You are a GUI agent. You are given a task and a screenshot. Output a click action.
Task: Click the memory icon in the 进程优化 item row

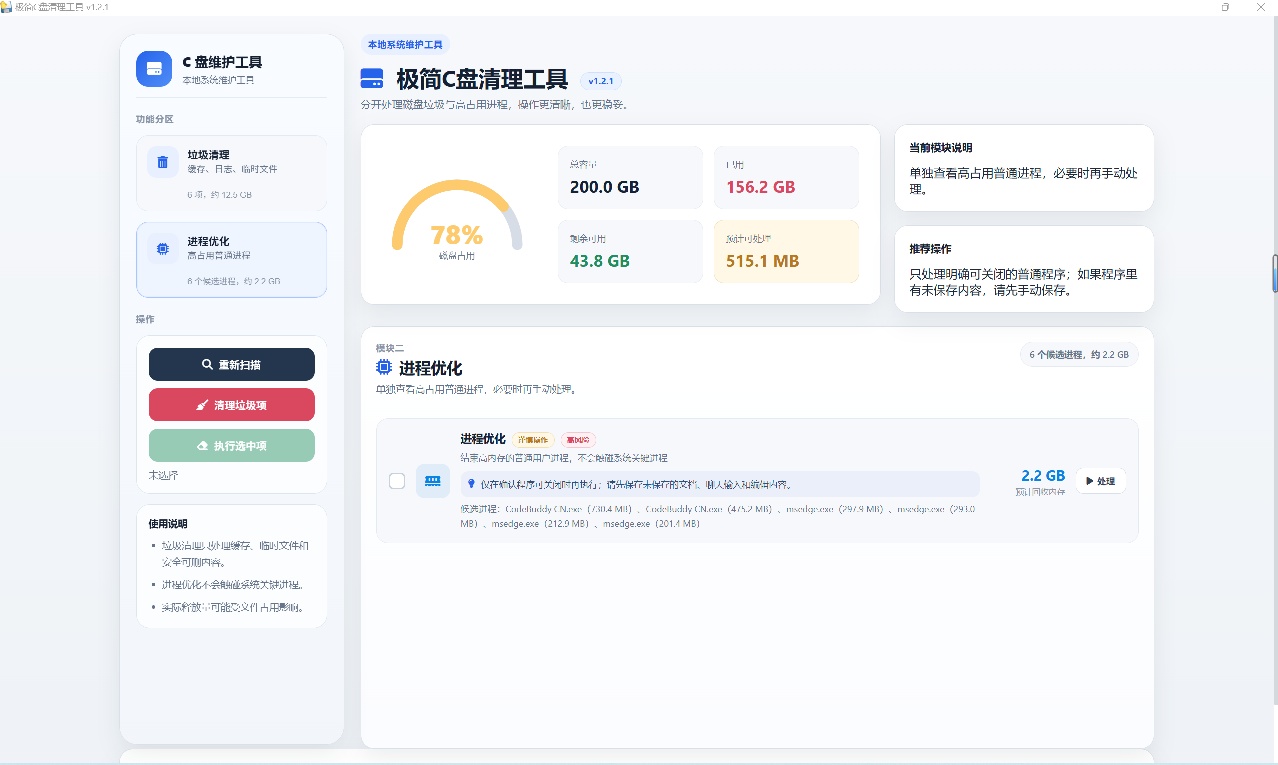[433, 481]
